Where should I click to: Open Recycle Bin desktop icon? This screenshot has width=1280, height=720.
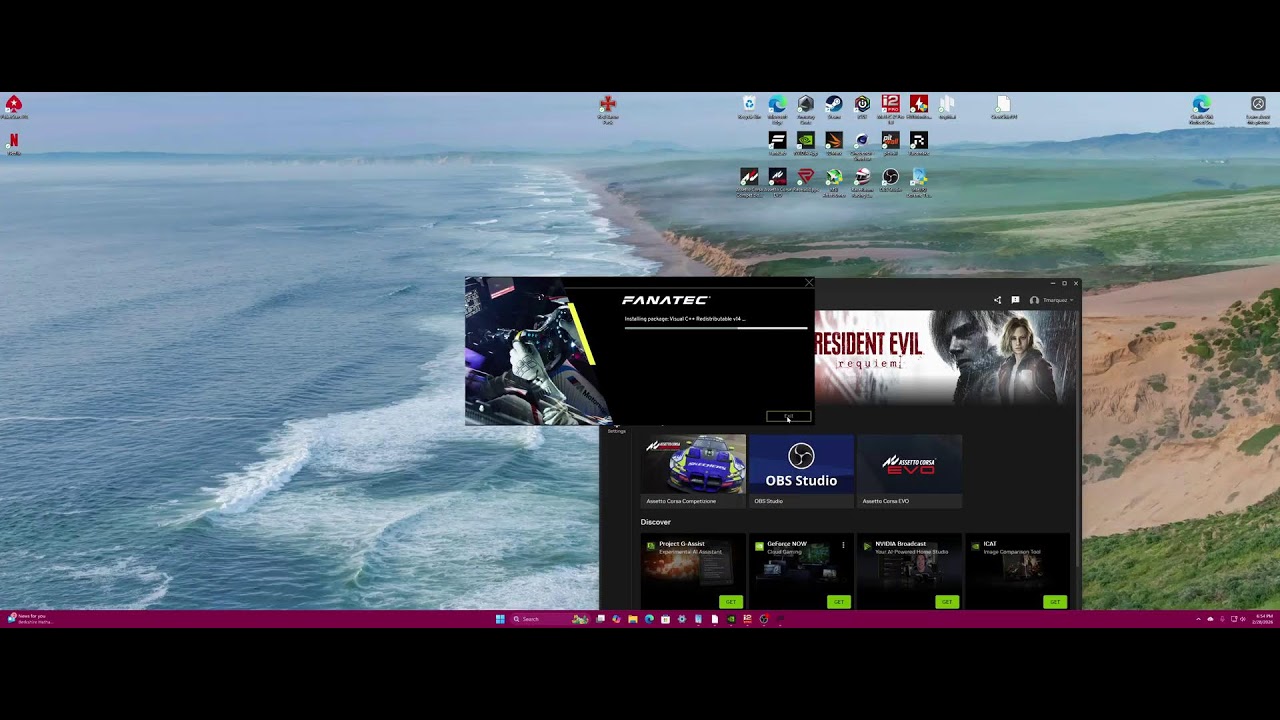[x=749, y=107]
